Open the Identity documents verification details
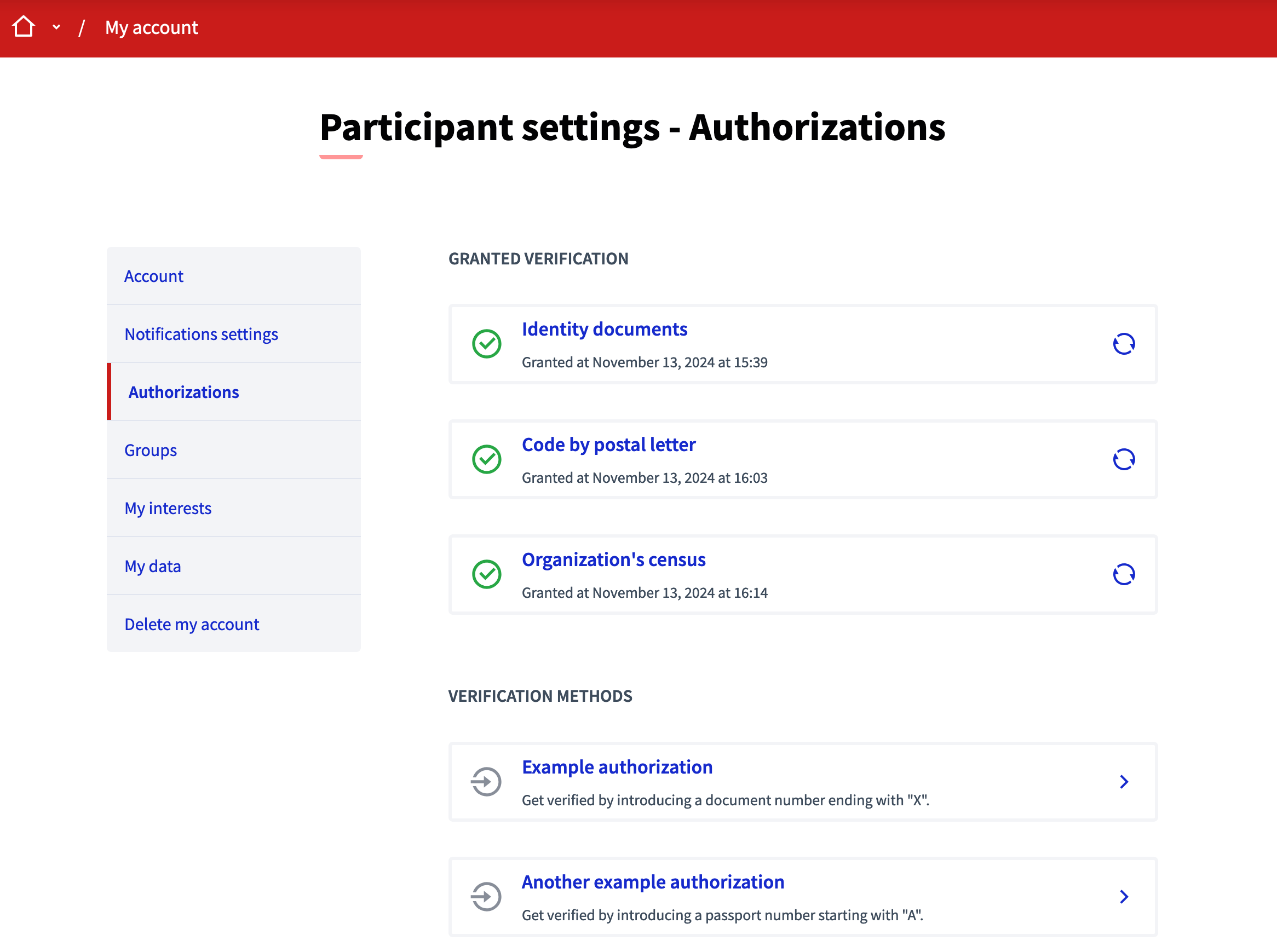Image resolution: width=1277 pixels, height=952 pixels. 604,328
